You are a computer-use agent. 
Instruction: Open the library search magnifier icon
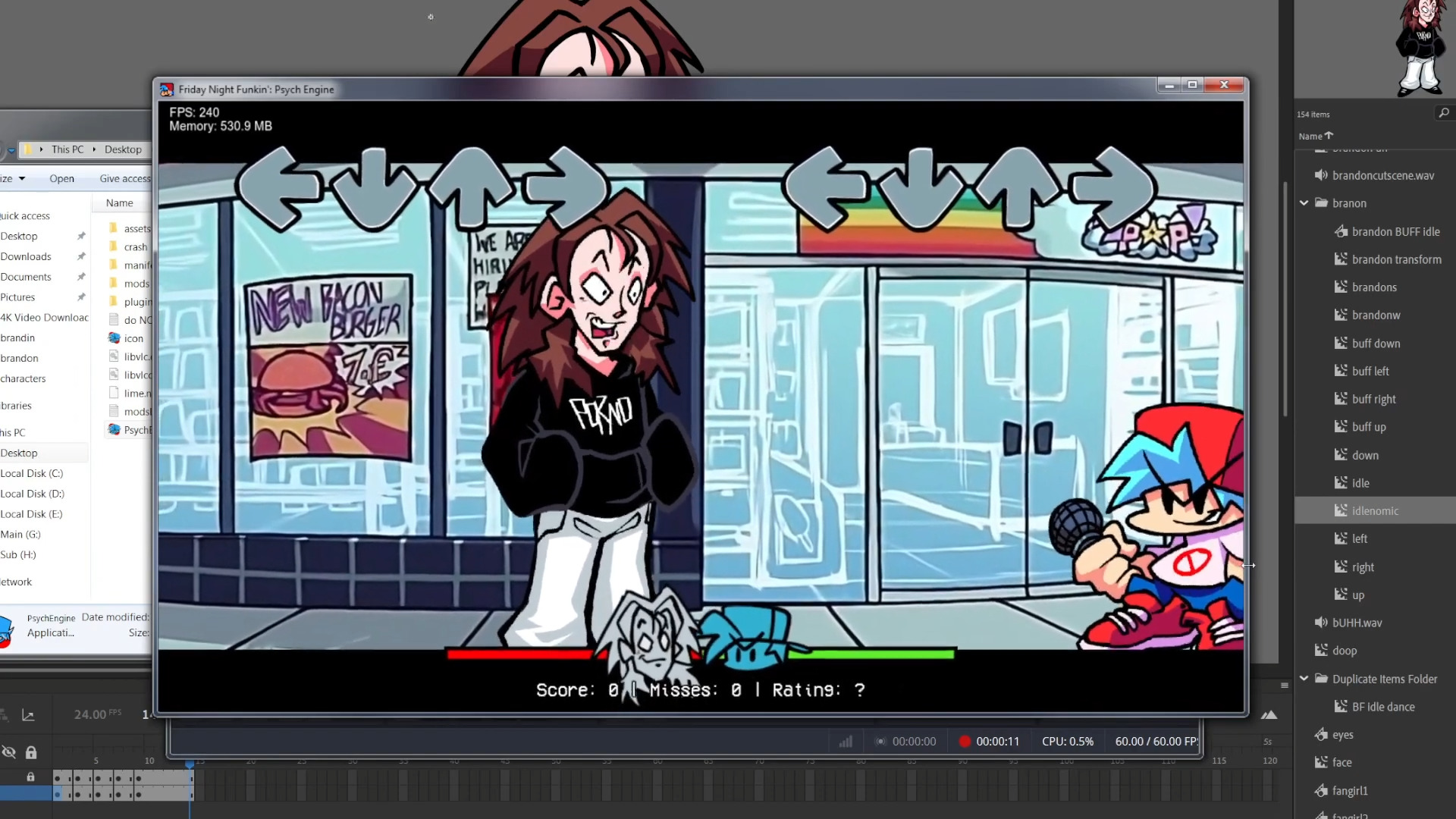pos(1443,113)
